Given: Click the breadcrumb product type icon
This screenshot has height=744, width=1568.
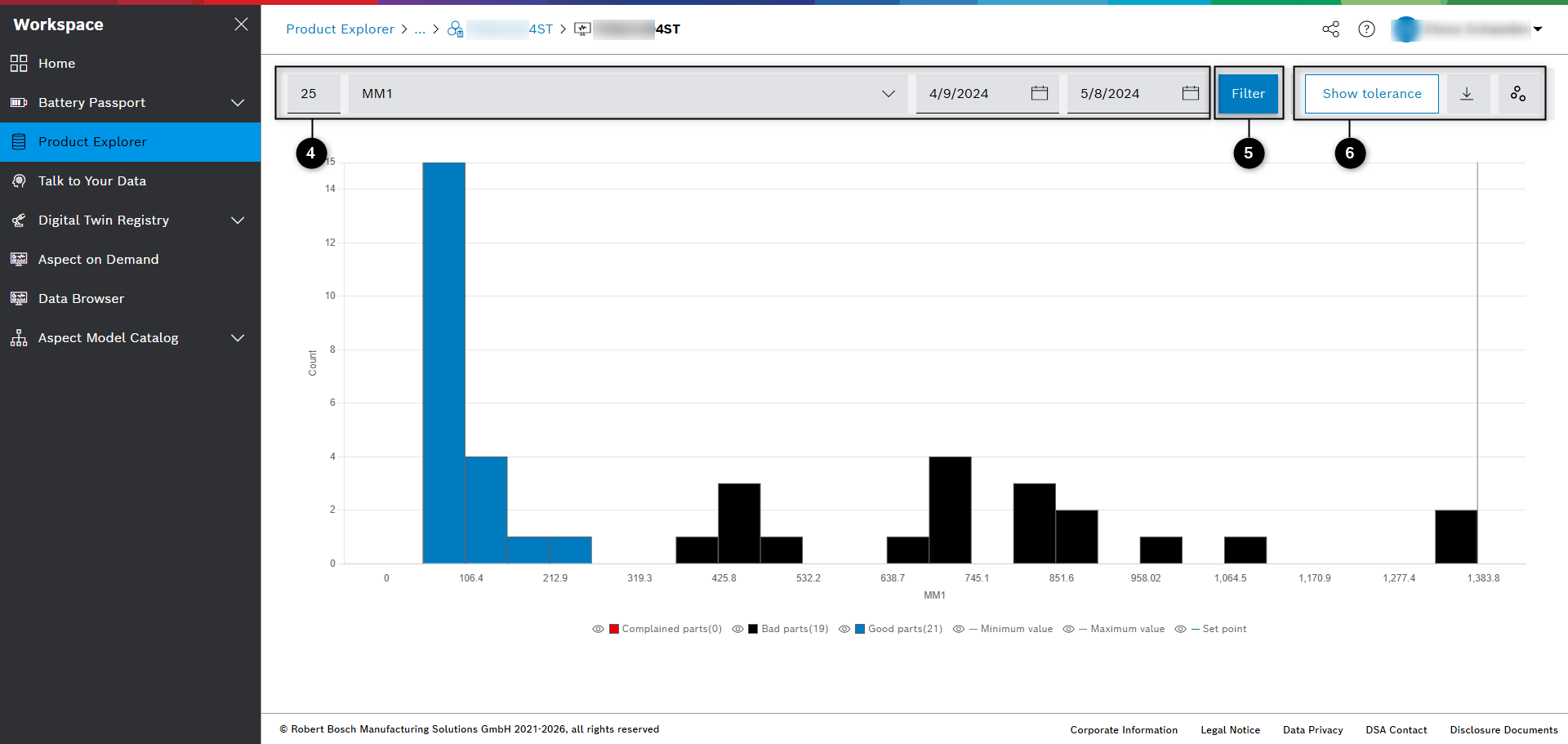Looking at the screenshot, I should tap(456, 29).
